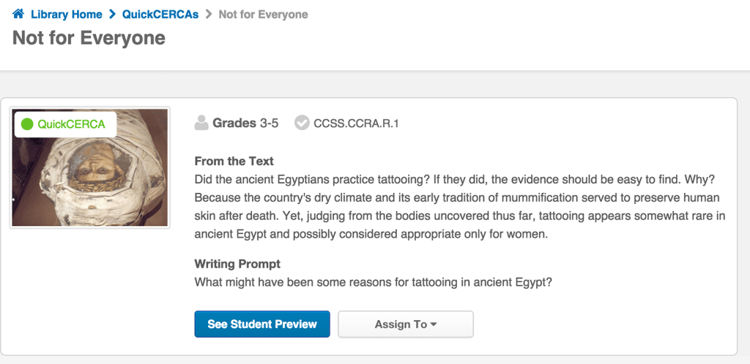Screen dimensions: 750x364
Task: Select the Grades 3-5 label
Action: (x=245, y=123)
